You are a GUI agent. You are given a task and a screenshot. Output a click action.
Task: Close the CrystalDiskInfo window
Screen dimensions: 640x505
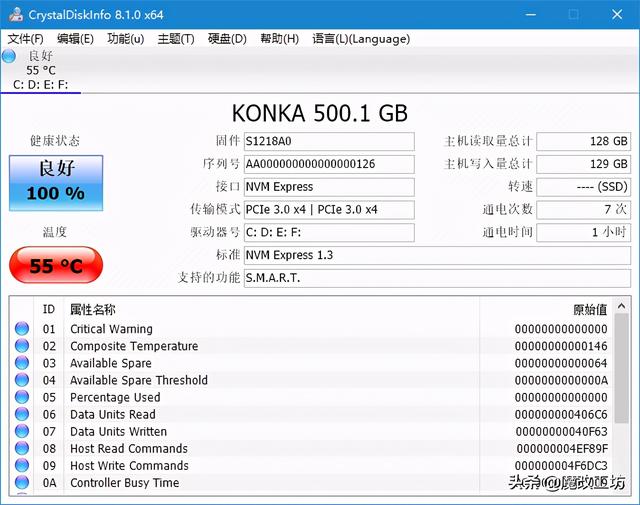[617, 15]
